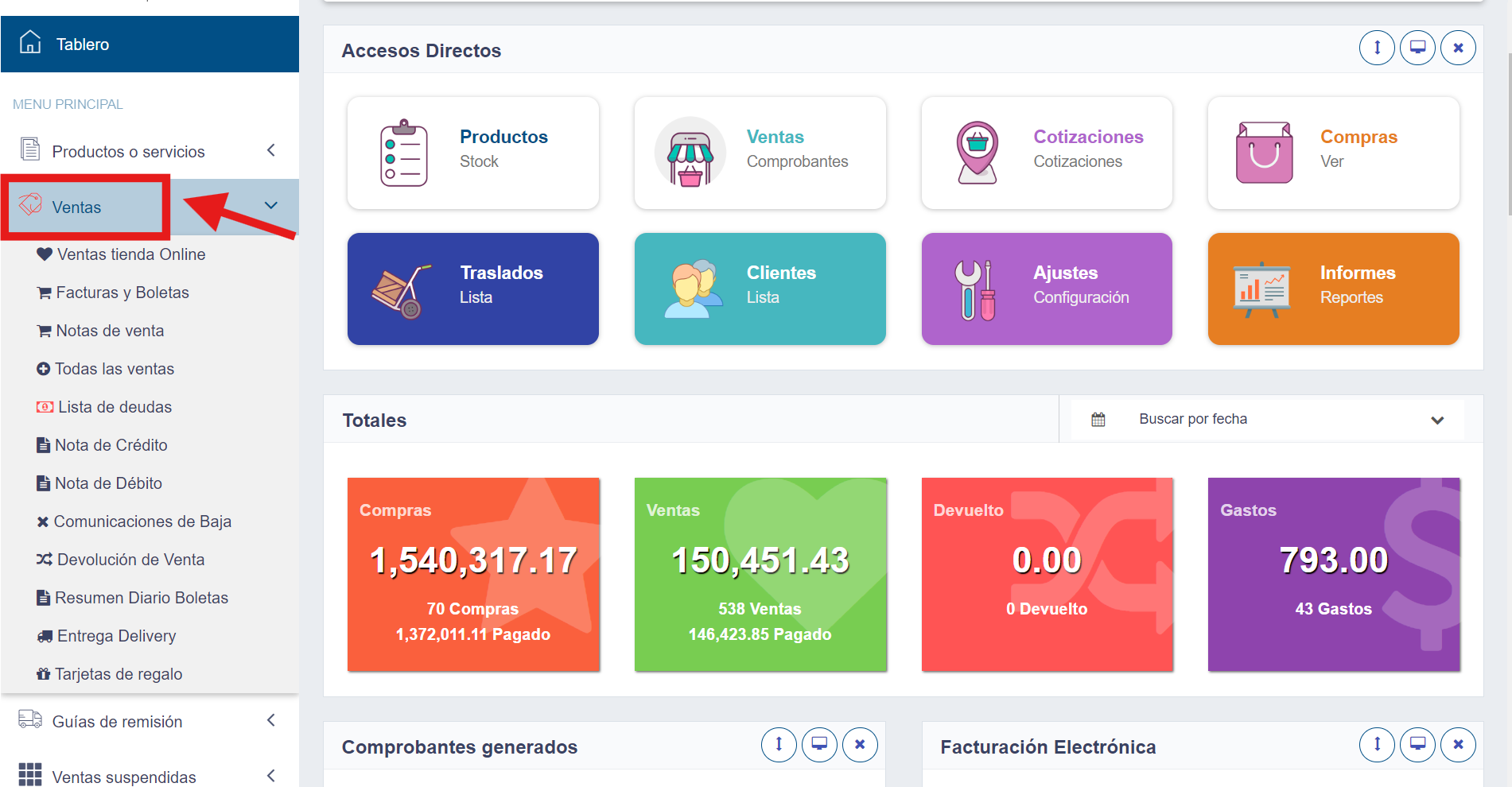Toggle fullscreen on Facturación Electrónica panel
This screenshot has height=787, width=1512.
point(1417,745)
